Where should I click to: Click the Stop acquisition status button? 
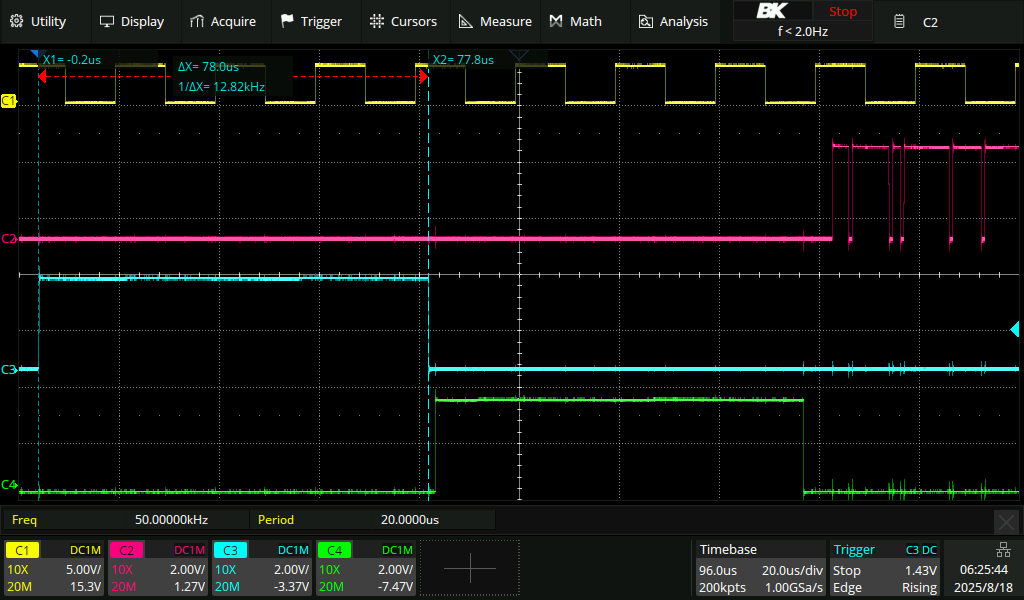coord(842,11)
